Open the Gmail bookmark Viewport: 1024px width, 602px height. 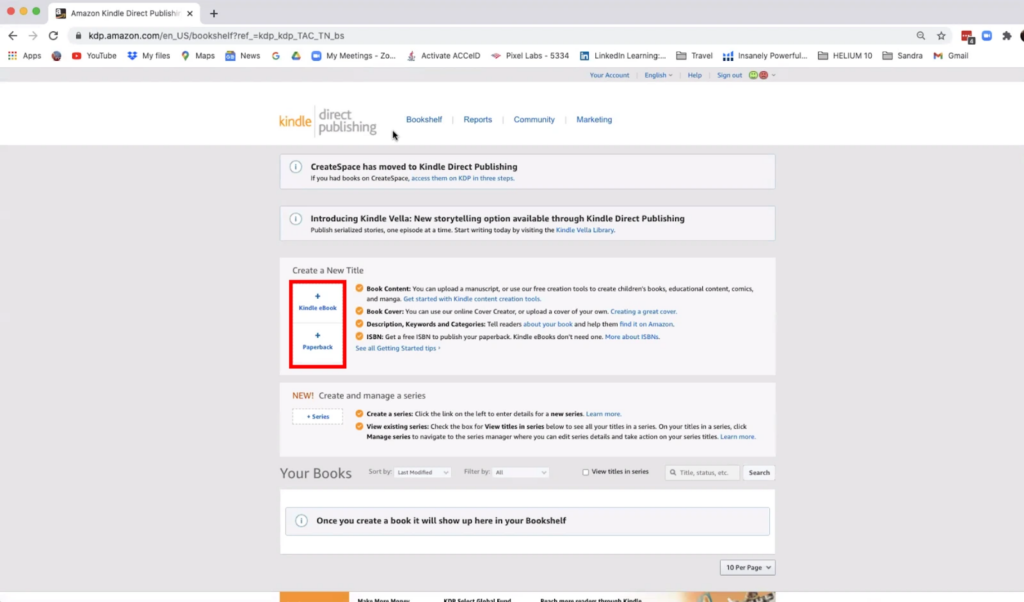tap(951, 55)
